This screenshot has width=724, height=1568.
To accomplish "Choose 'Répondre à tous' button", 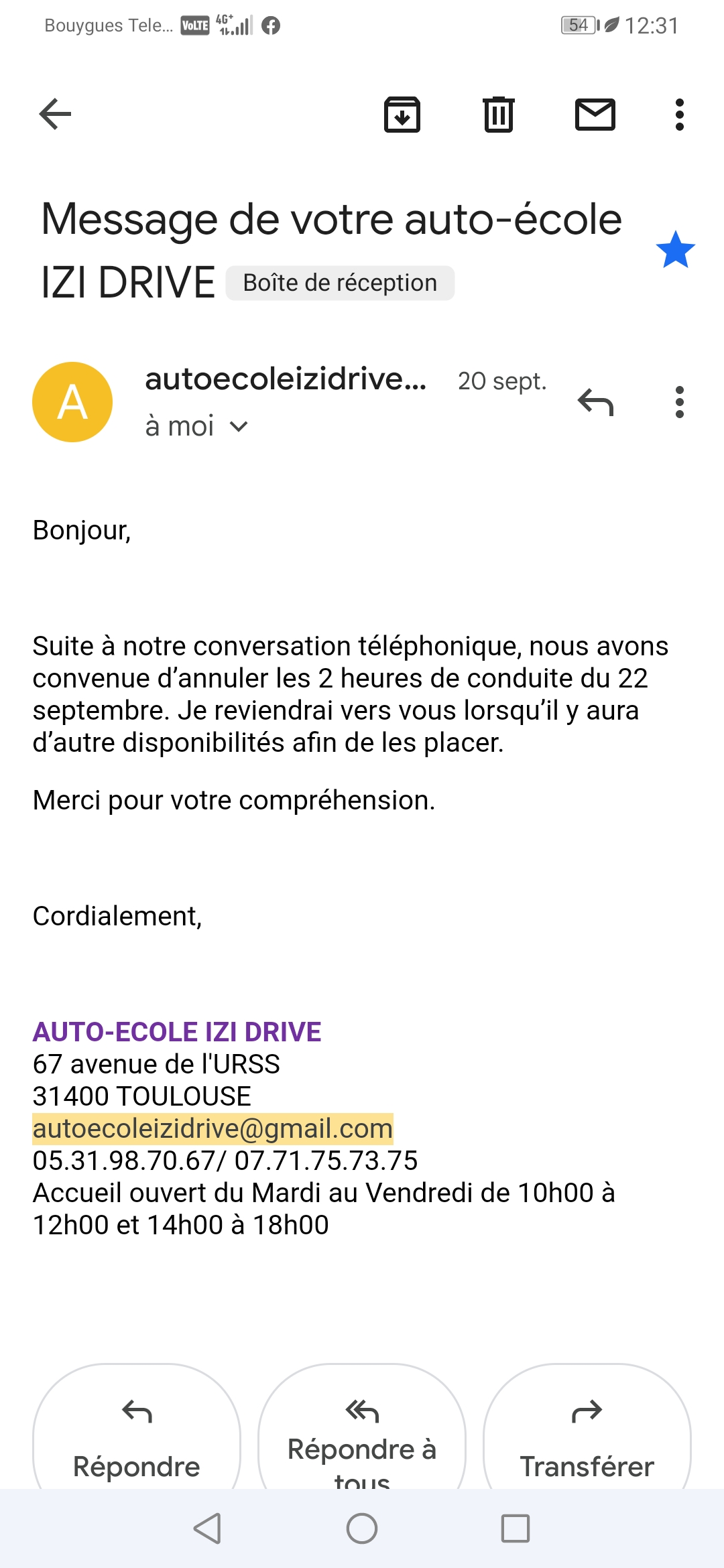I will pos(362,1434).
